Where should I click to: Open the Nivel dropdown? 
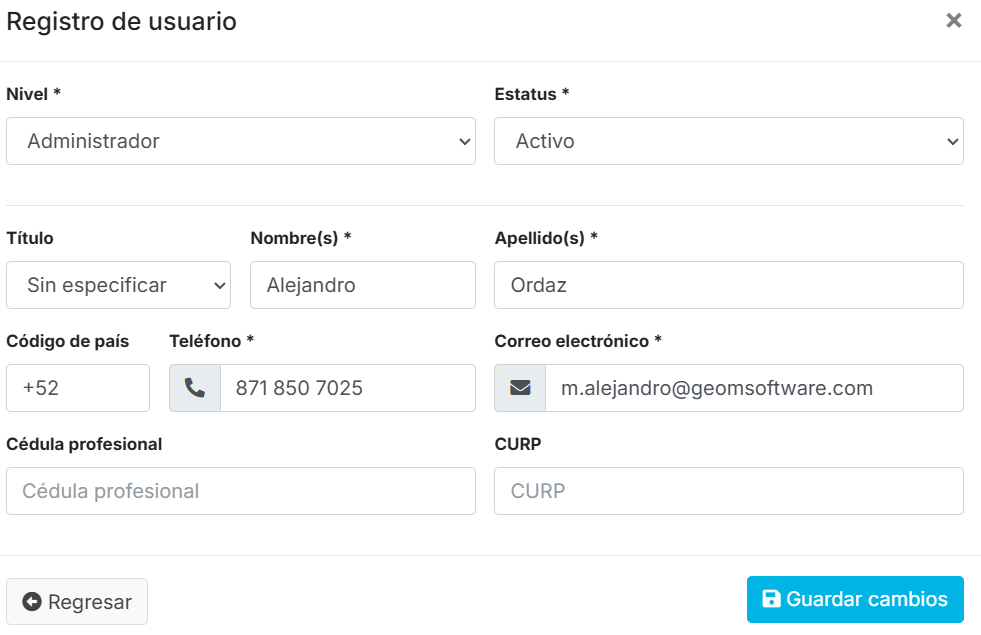coord(240,141)
